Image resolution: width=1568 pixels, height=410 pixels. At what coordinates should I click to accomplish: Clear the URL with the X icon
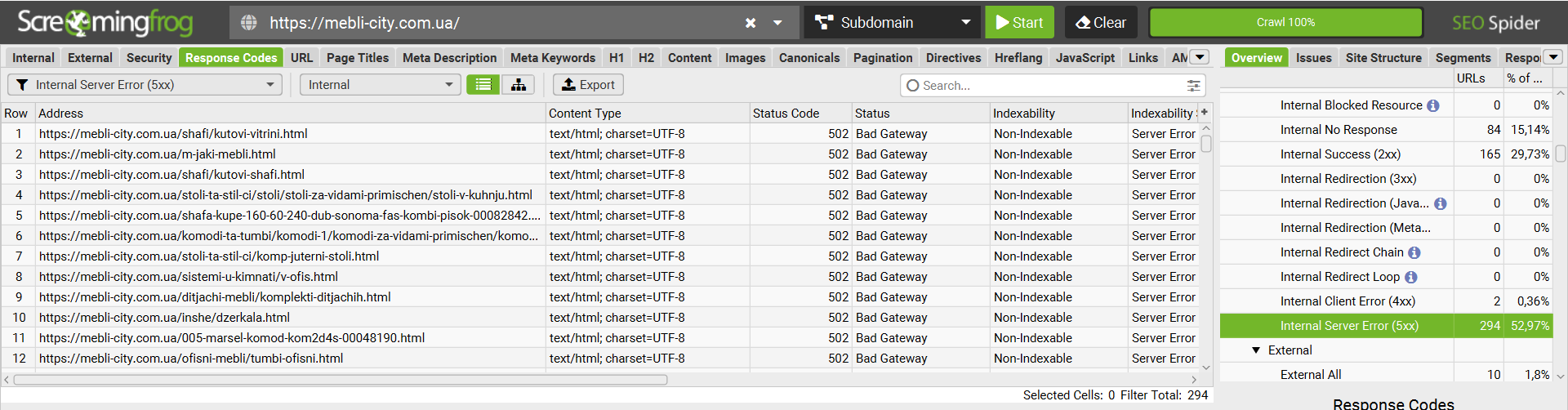click(751, 23)
